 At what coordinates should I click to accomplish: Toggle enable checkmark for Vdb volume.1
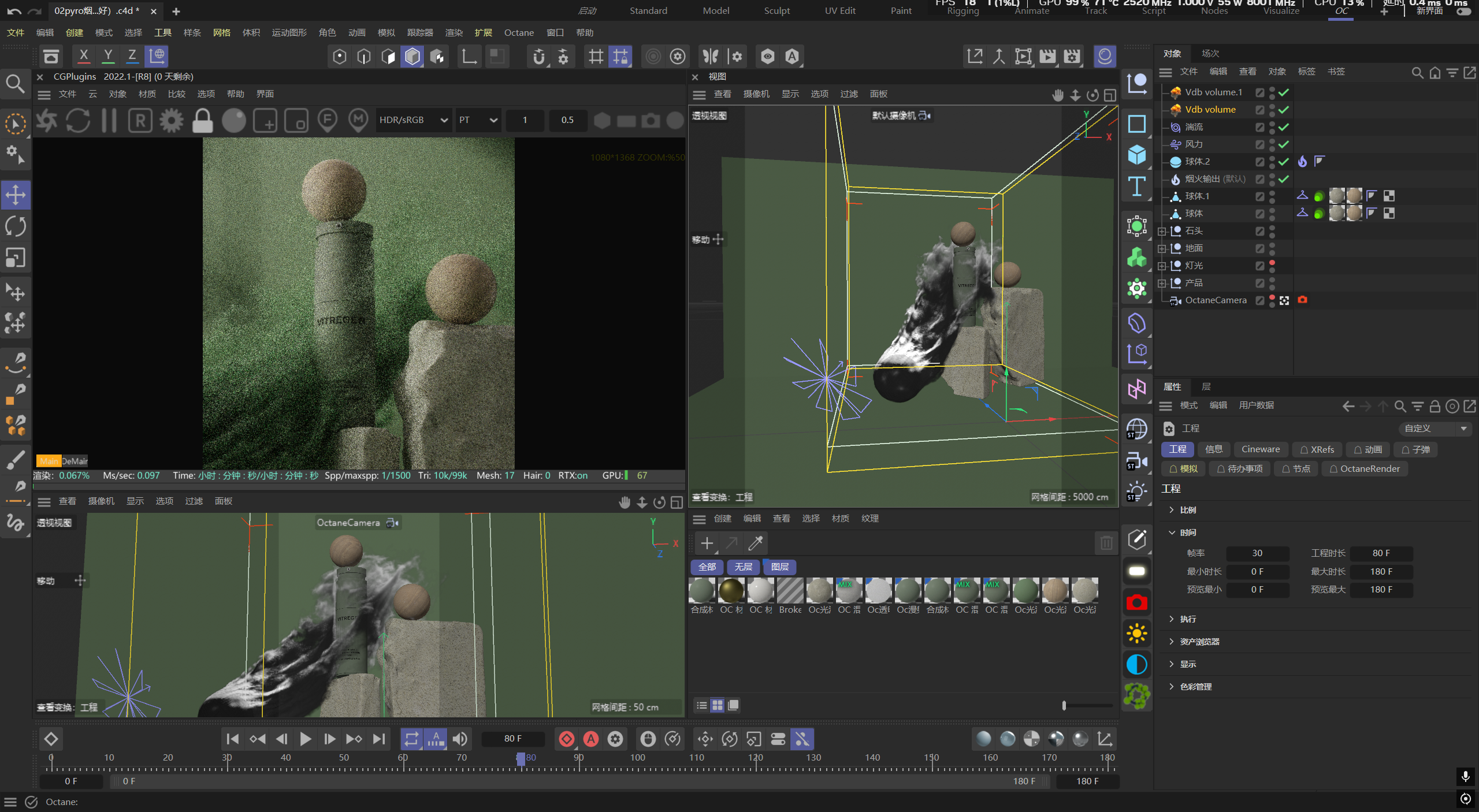click(x=1284, y=92)
